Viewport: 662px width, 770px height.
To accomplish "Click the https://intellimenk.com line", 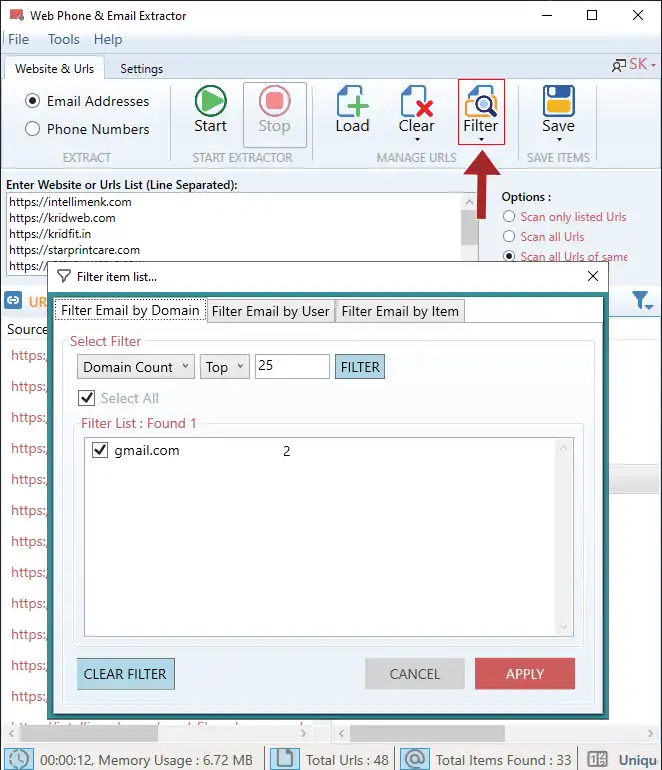I will point(70,202).
